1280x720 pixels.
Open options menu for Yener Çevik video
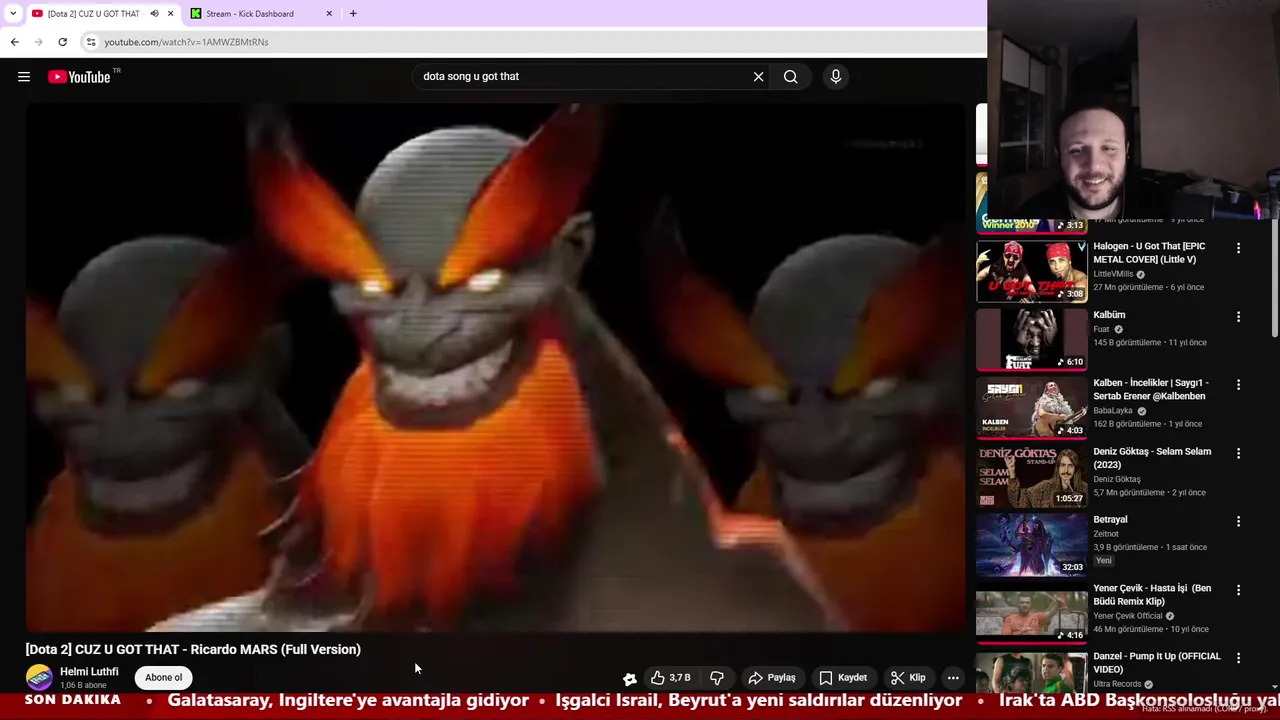click(x=1238, y=590)
